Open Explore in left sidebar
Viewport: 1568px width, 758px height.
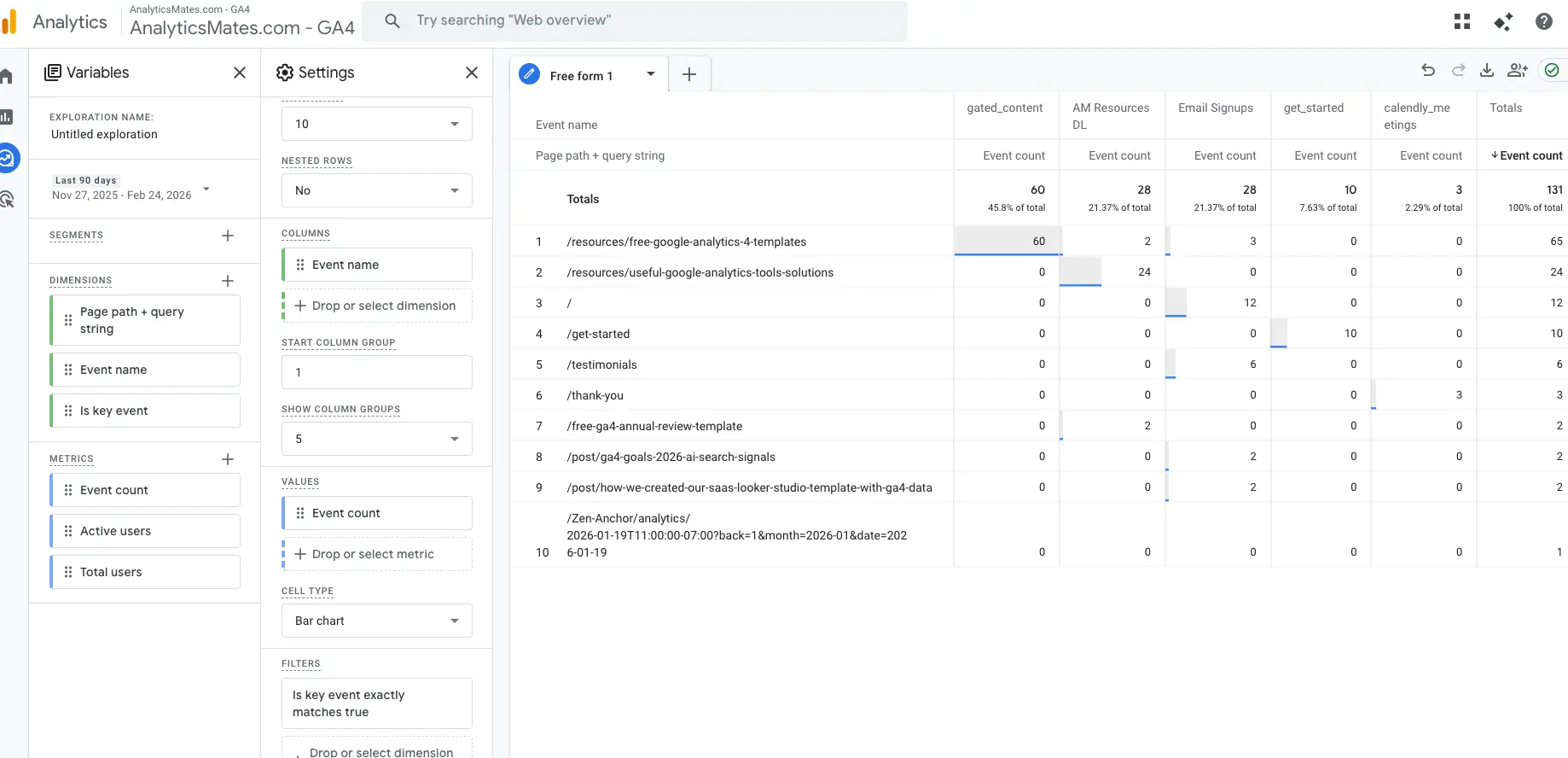[8, 158]
